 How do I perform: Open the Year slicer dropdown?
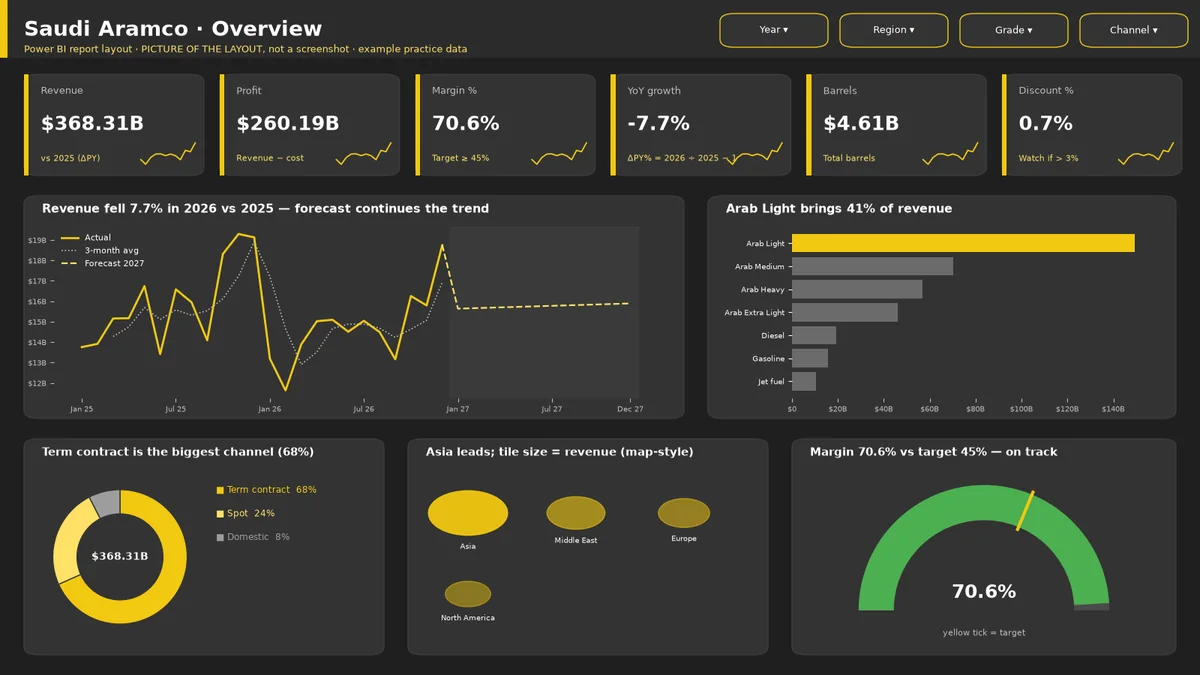pyautogui.click(x=774, y=30)
